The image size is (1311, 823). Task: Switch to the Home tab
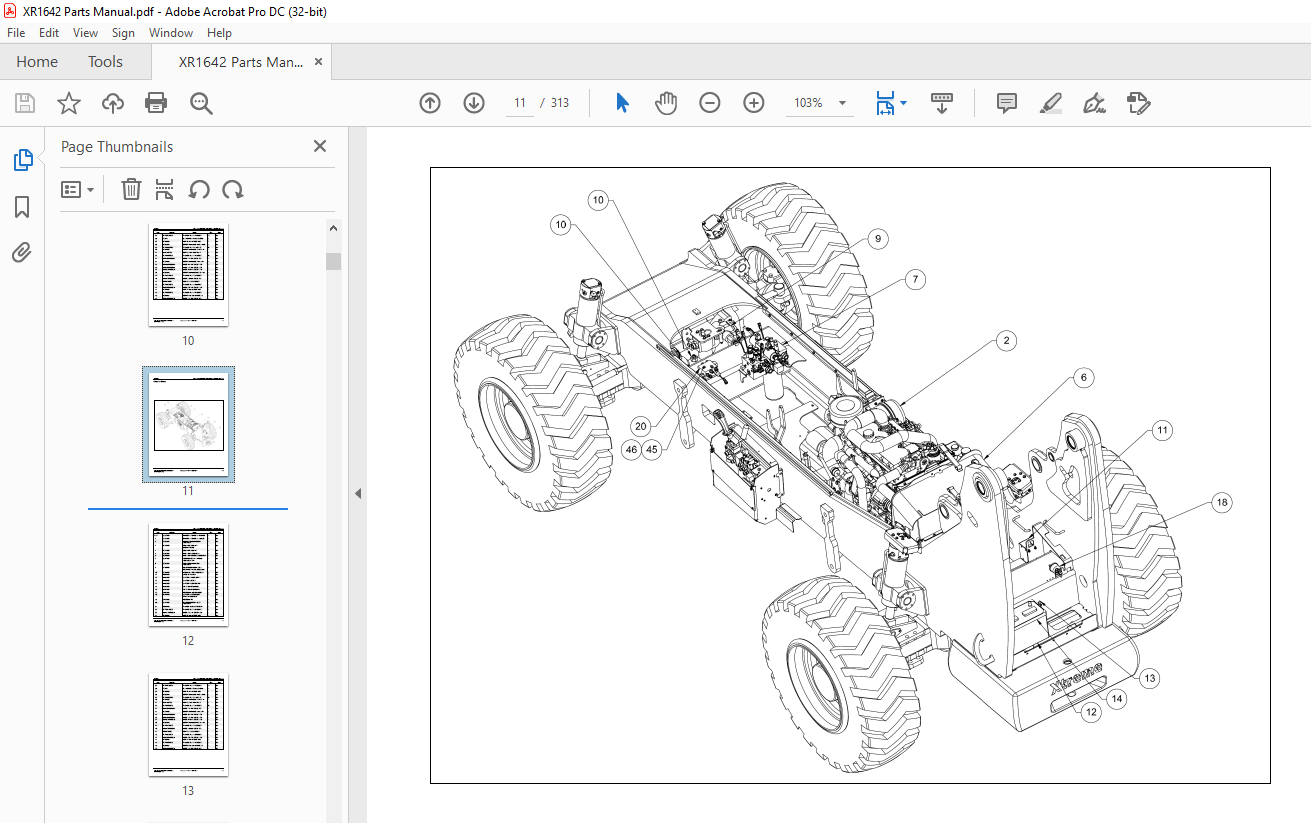coord(37,62)
